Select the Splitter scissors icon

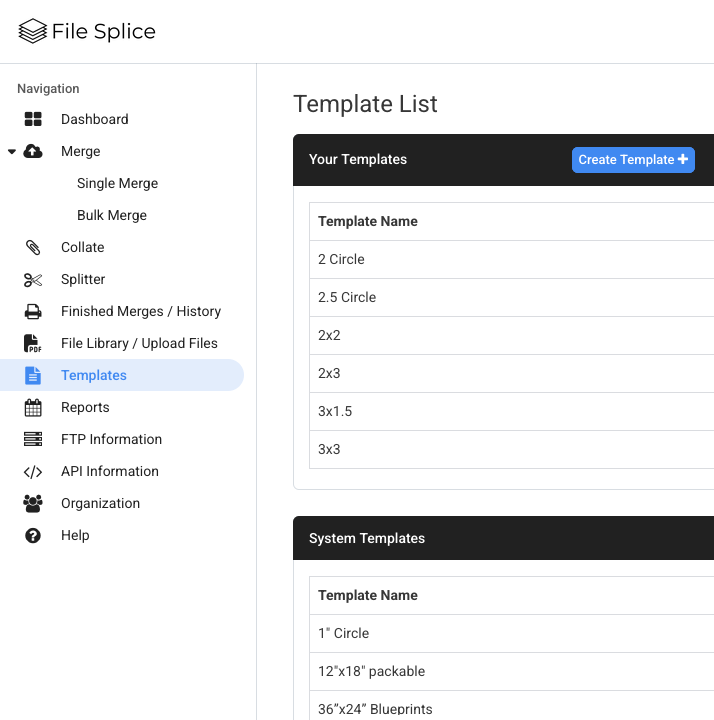(33, 280)
